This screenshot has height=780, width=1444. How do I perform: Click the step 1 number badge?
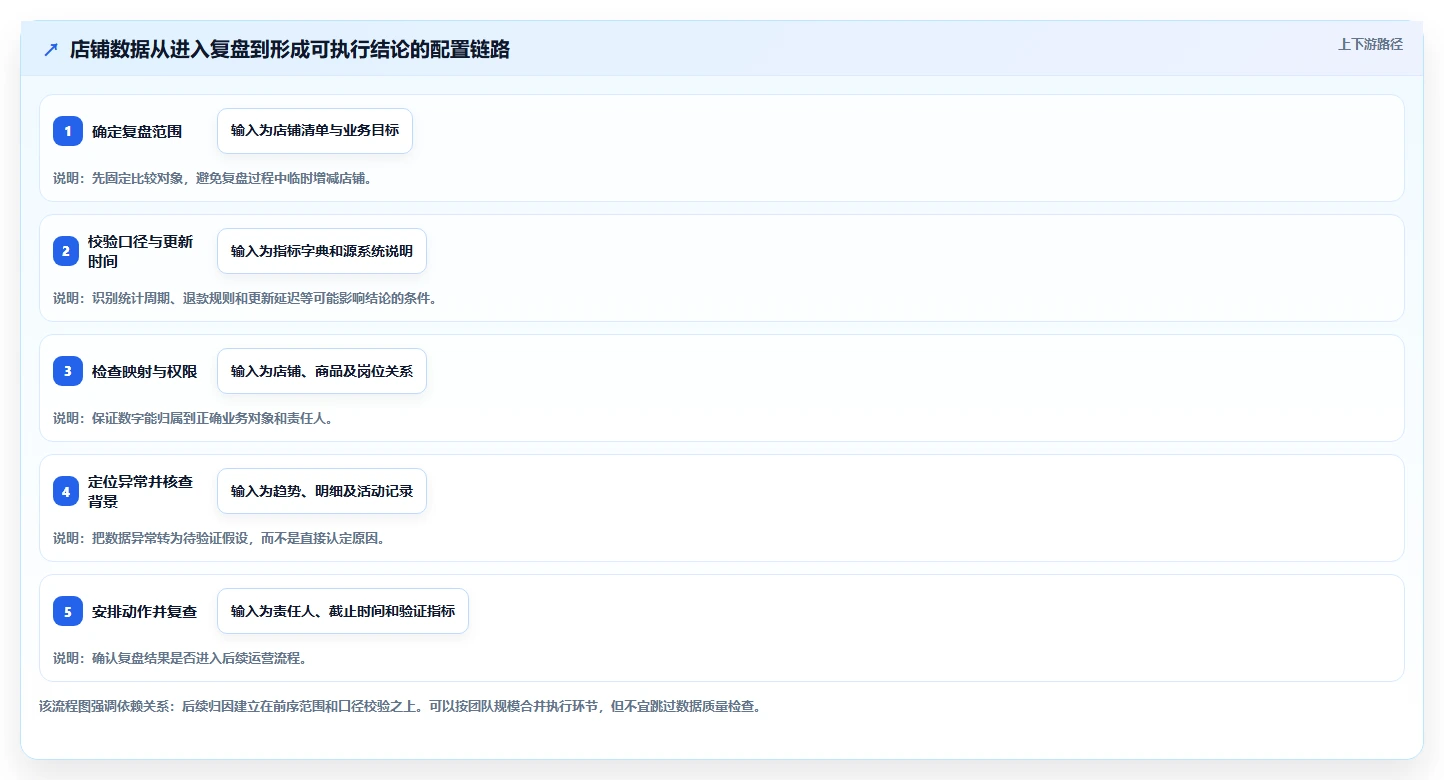pyautogui.click(x=68, y=131)
